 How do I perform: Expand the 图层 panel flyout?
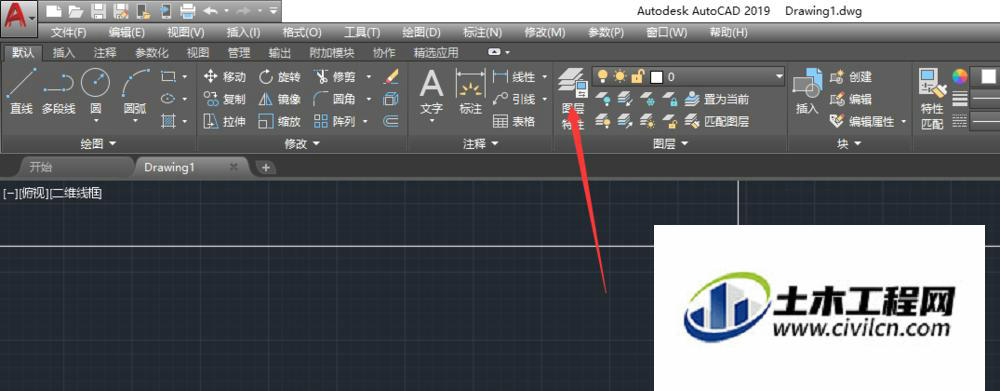pyautogui.click(x=671, y=144)
